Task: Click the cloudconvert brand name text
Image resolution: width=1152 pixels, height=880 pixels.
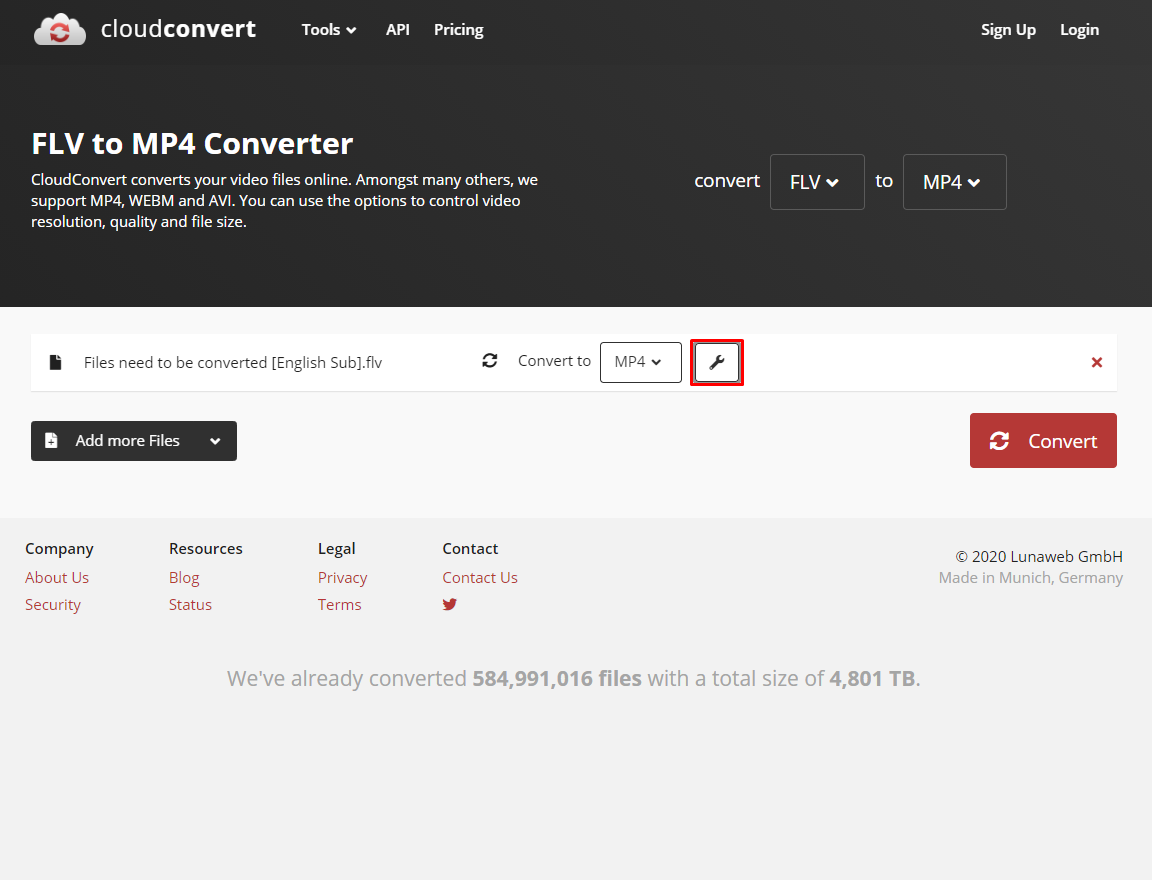Action: pos(179,29)
